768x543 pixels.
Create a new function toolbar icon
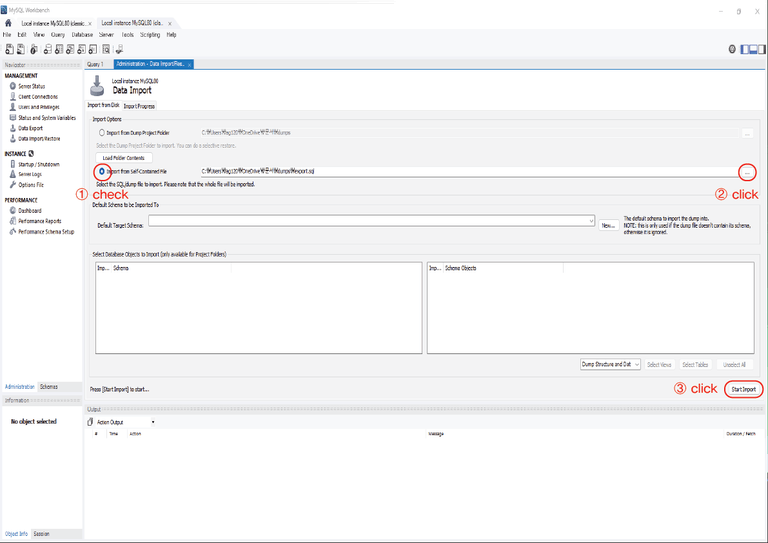(x=93, y=49)
